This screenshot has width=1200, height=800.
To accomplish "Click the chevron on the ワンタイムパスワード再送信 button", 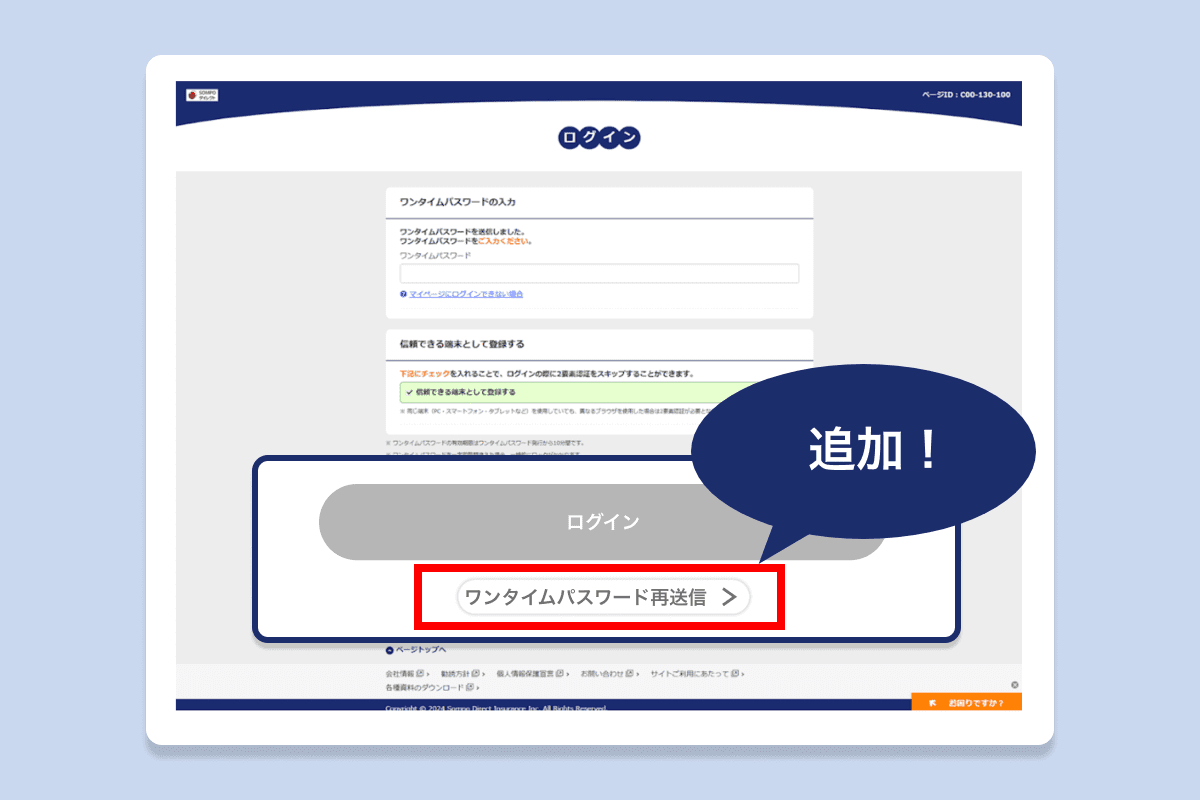I will click(731, 597).
